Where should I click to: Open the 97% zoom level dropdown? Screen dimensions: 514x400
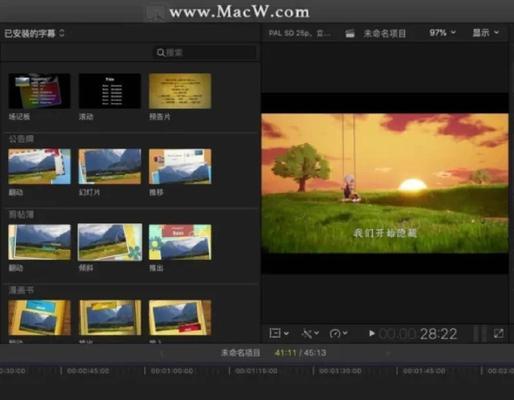[x=442, y=33]
